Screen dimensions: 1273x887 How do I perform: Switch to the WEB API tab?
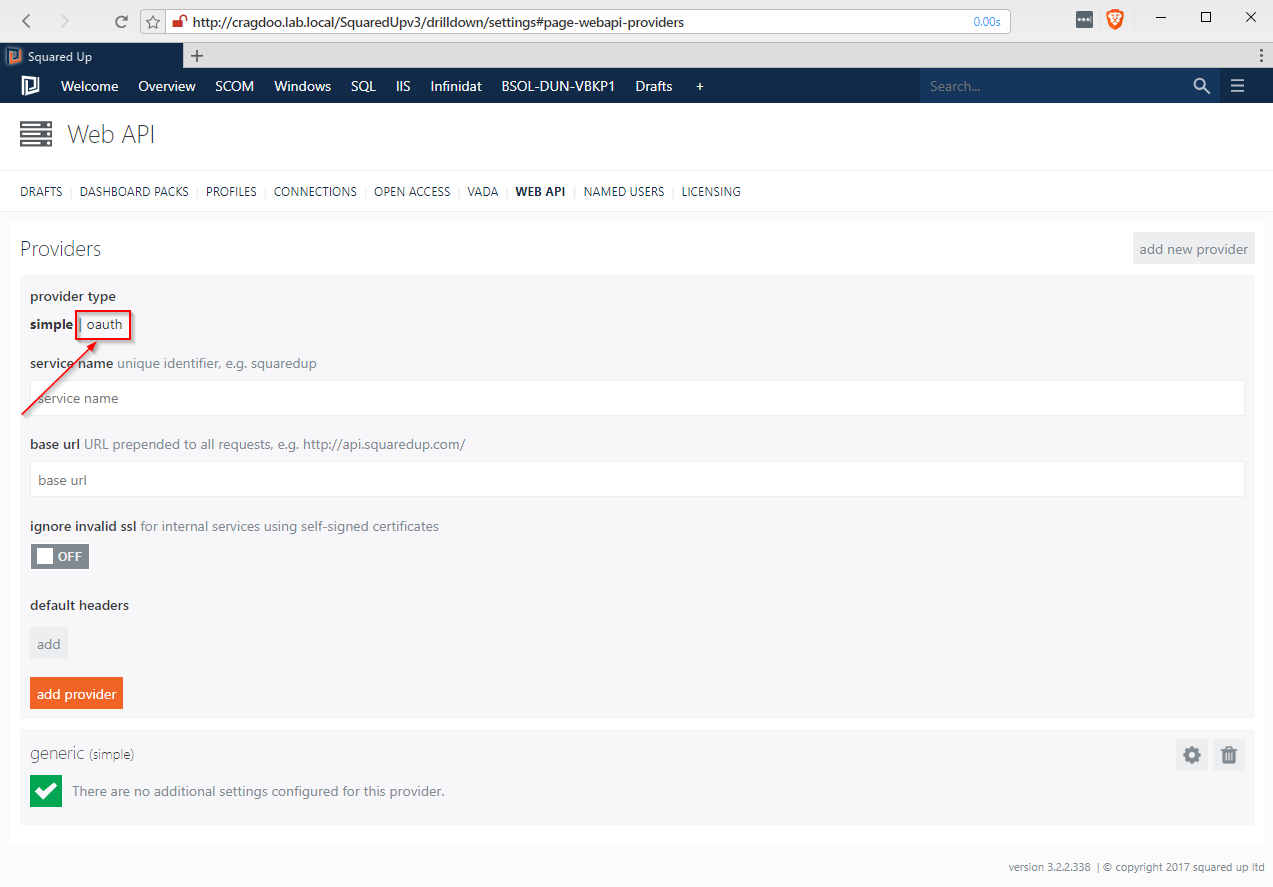pyautogui.click(x=540, y=191)
